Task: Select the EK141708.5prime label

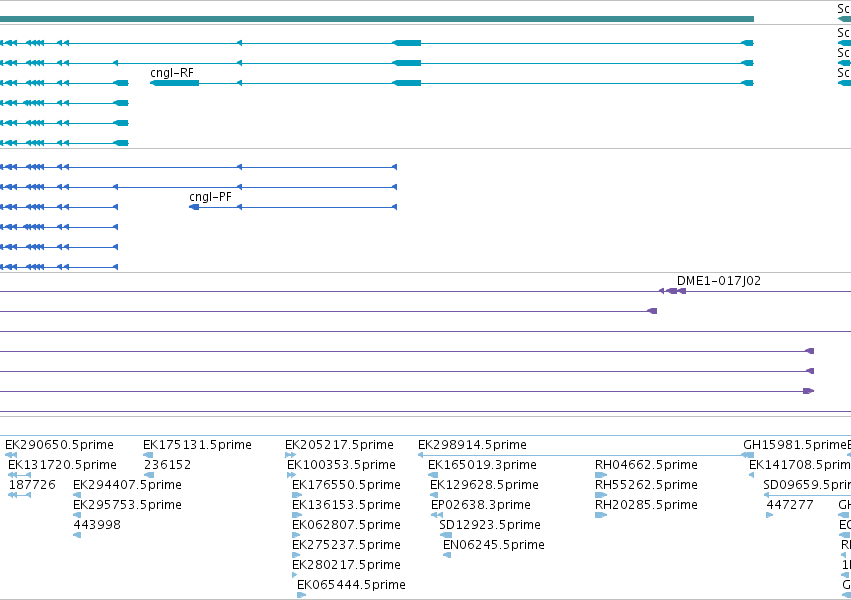Action: point(799,465)
